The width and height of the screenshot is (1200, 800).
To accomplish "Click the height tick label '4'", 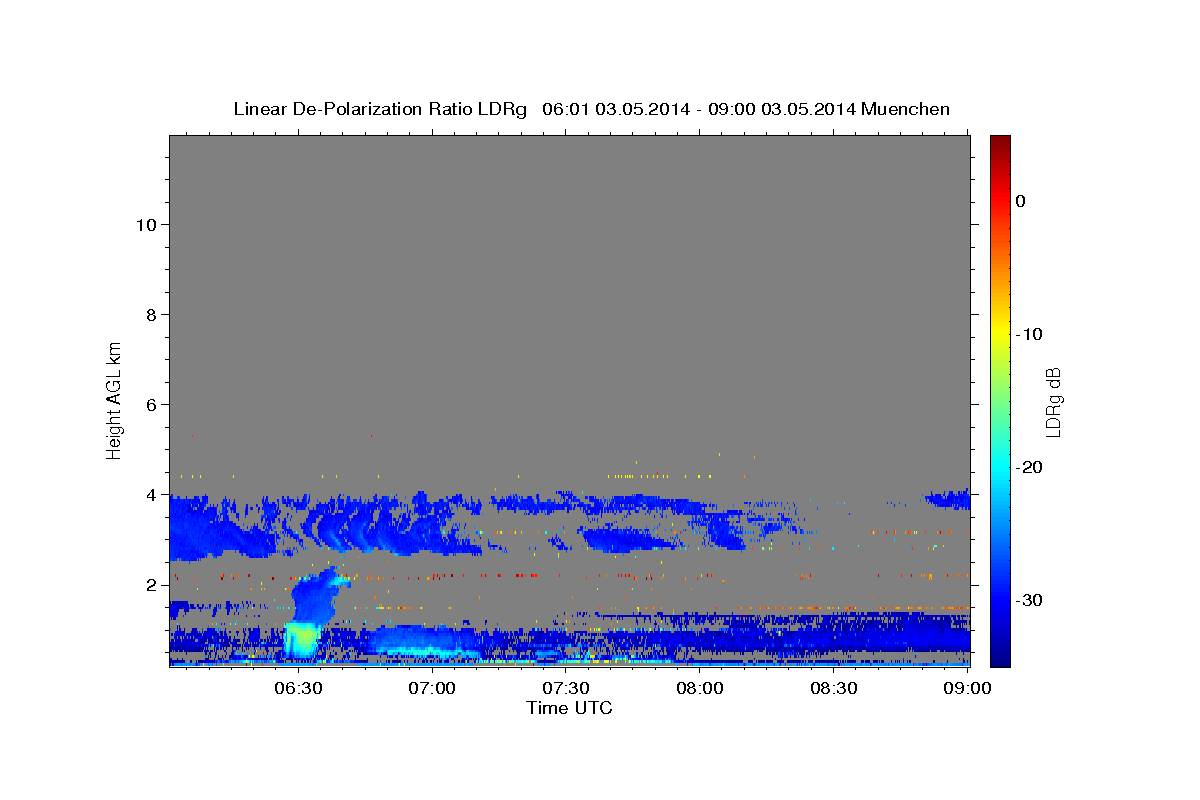I will click(150, 494).
